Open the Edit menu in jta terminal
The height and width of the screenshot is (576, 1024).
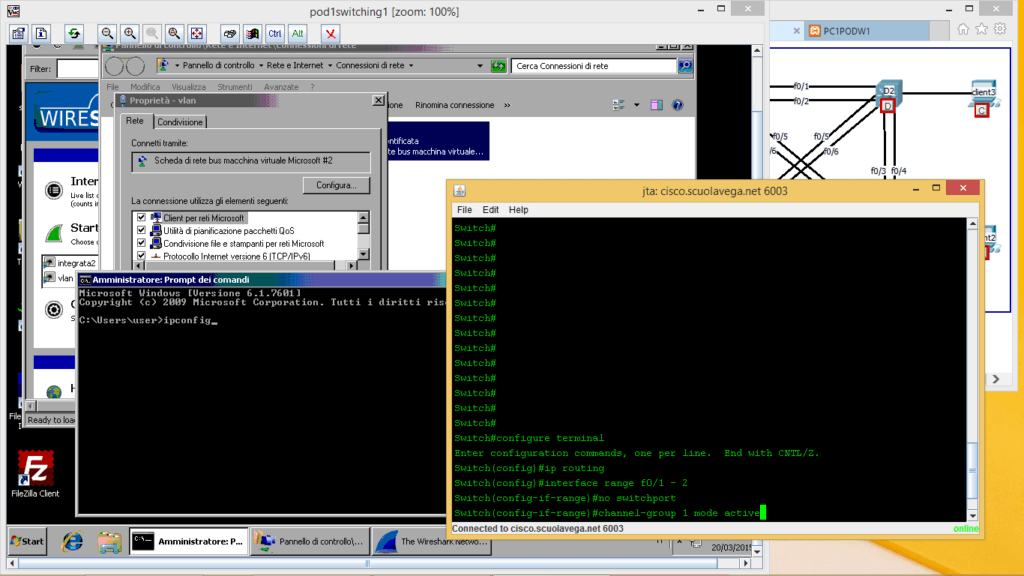(490, 210)
